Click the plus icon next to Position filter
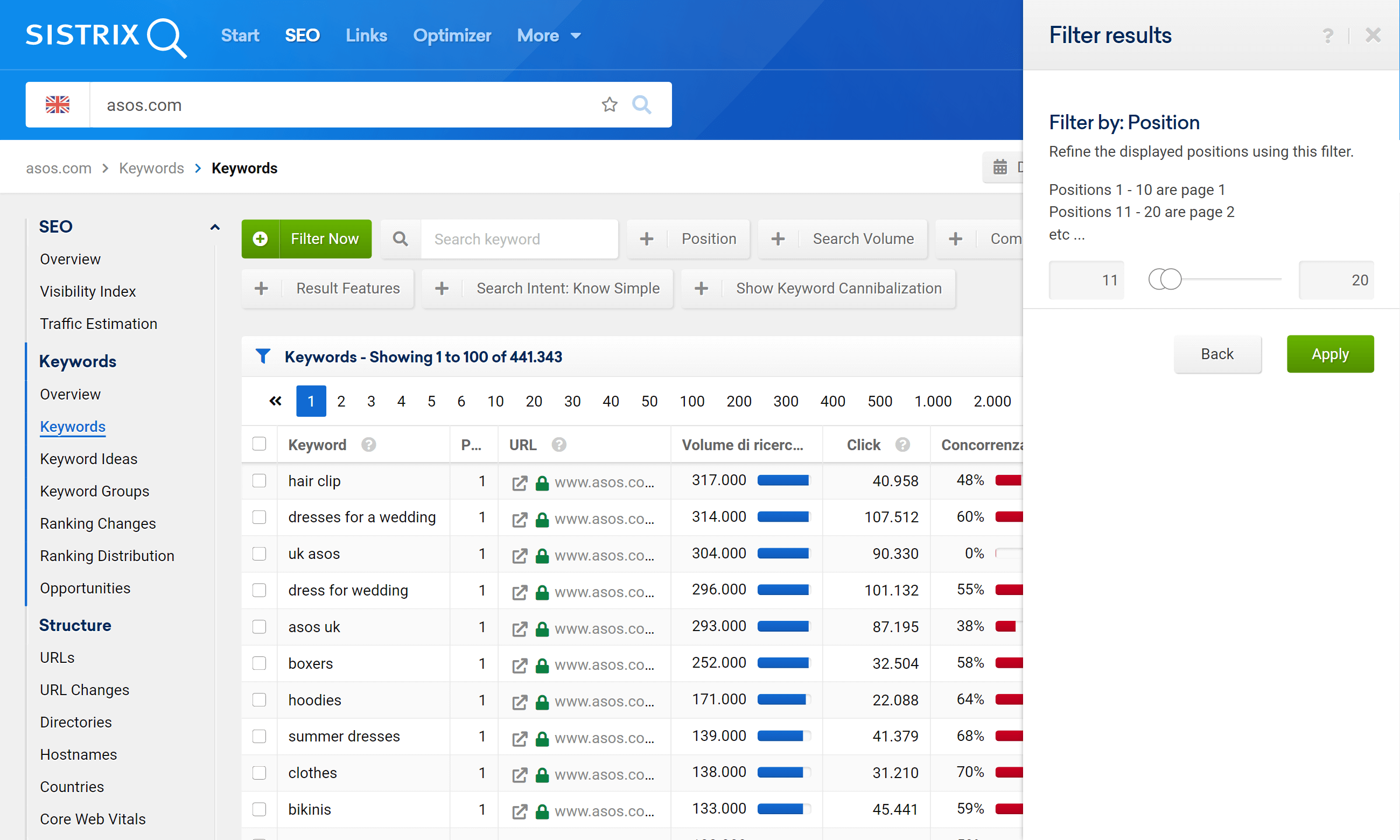 pyautogui.click(x=648, y=238)
